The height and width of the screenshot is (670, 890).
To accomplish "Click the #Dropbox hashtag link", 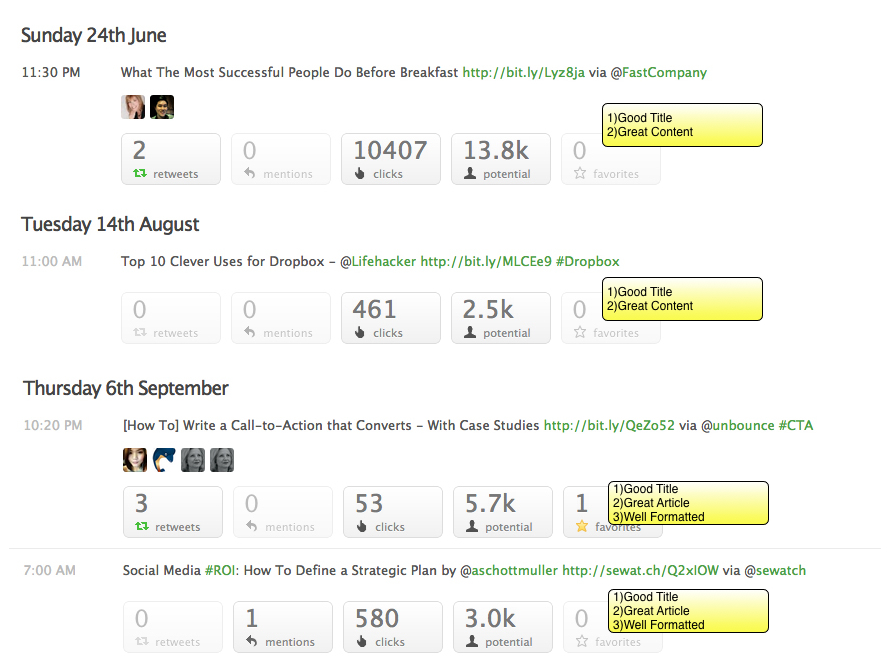I will click(x=587, y=262).
